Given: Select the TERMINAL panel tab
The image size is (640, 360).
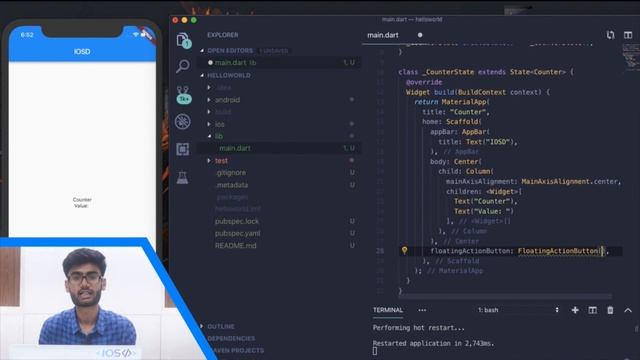Looking at the screenshot, I should click(x=388, y=310).
